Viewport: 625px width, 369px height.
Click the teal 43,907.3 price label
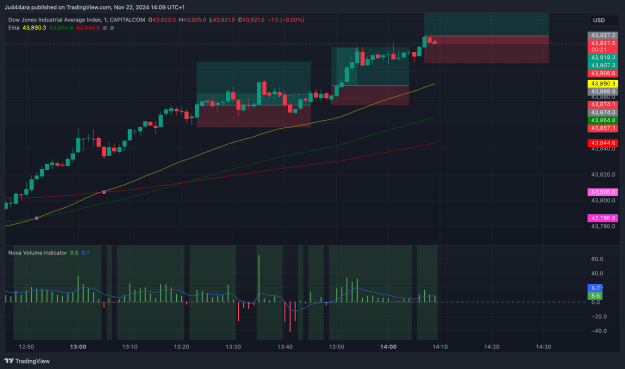(x=603, y=65)
